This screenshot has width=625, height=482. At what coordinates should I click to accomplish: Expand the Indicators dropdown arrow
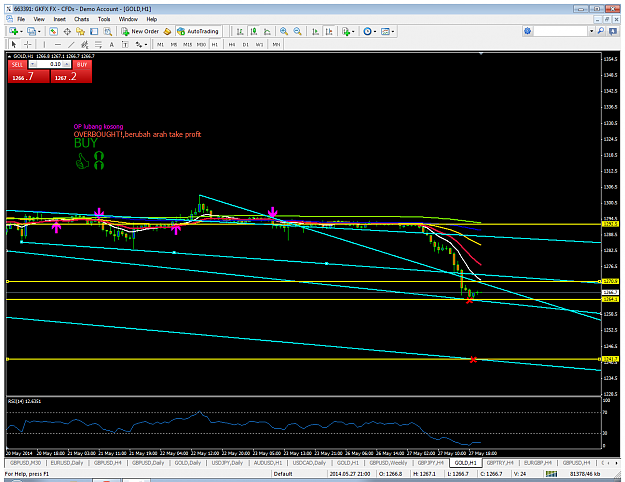[x=353, y=31]
